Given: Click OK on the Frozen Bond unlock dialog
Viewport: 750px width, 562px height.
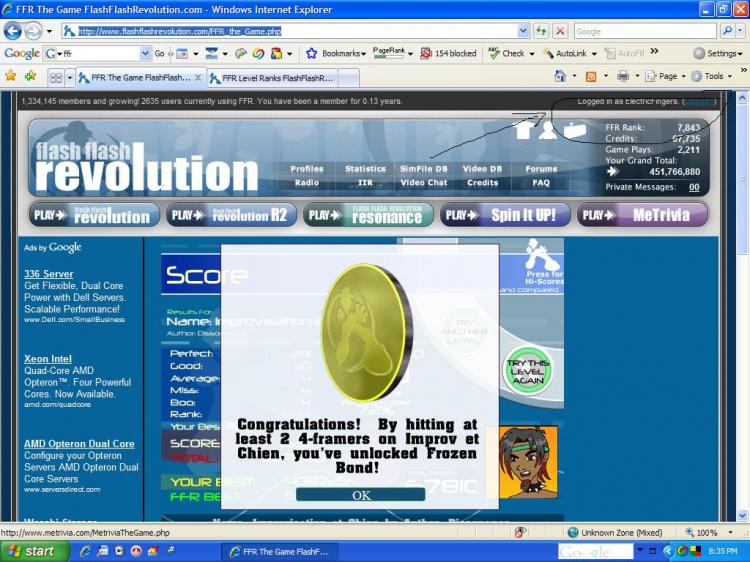Looking at the screenshot, I should (x=361, y=495).
